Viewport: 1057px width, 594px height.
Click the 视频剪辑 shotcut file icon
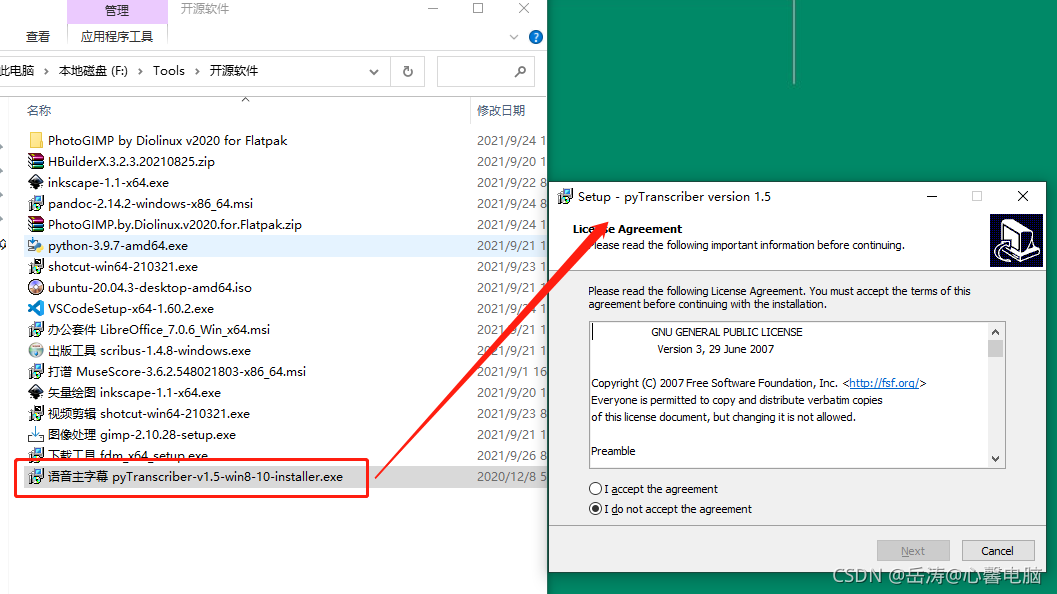tap(36, 413)
